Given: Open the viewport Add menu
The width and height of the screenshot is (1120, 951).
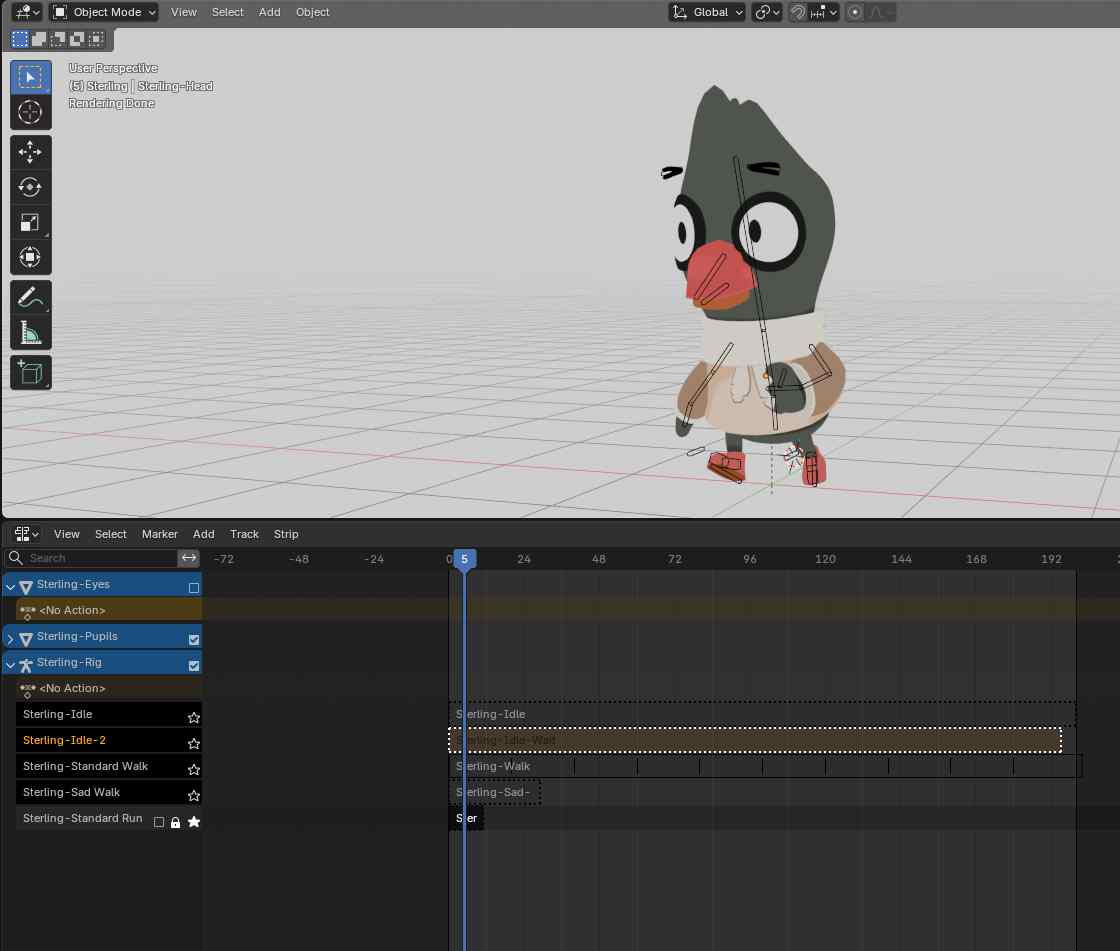Looking at the screenshot, I should pyautogui.click(x=269, y=12).
